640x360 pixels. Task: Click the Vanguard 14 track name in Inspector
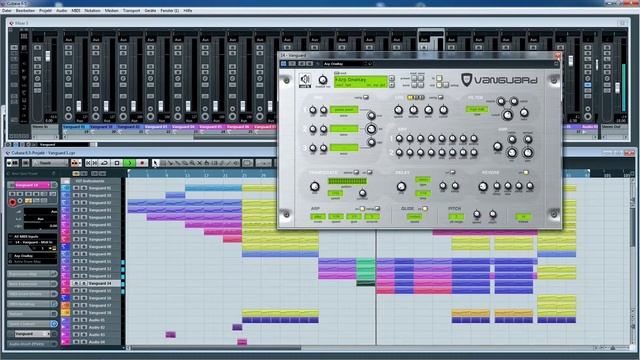32,185
